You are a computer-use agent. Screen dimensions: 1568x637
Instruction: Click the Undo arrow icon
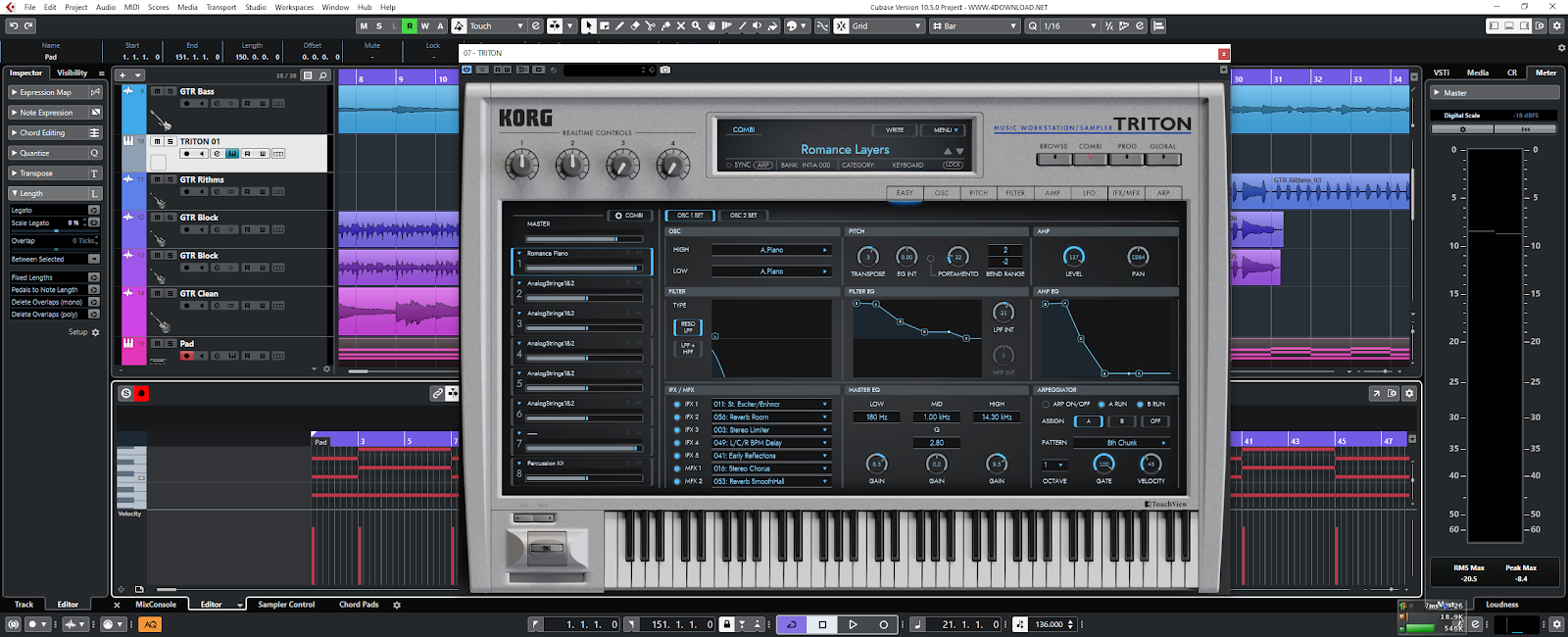(14, 25)
